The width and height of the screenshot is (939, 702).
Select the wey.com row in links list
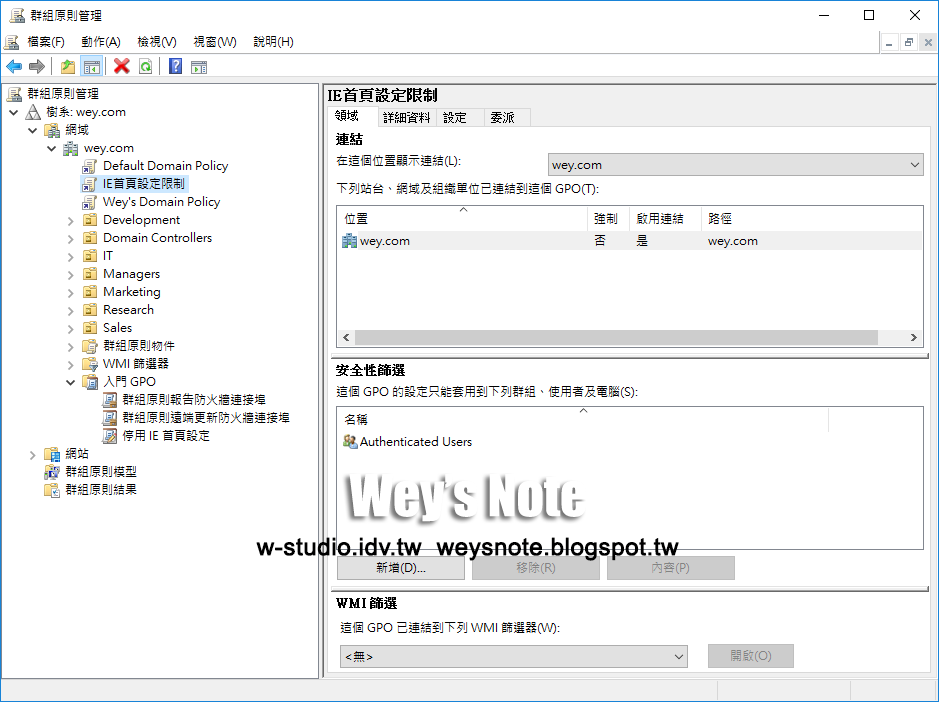629,241
